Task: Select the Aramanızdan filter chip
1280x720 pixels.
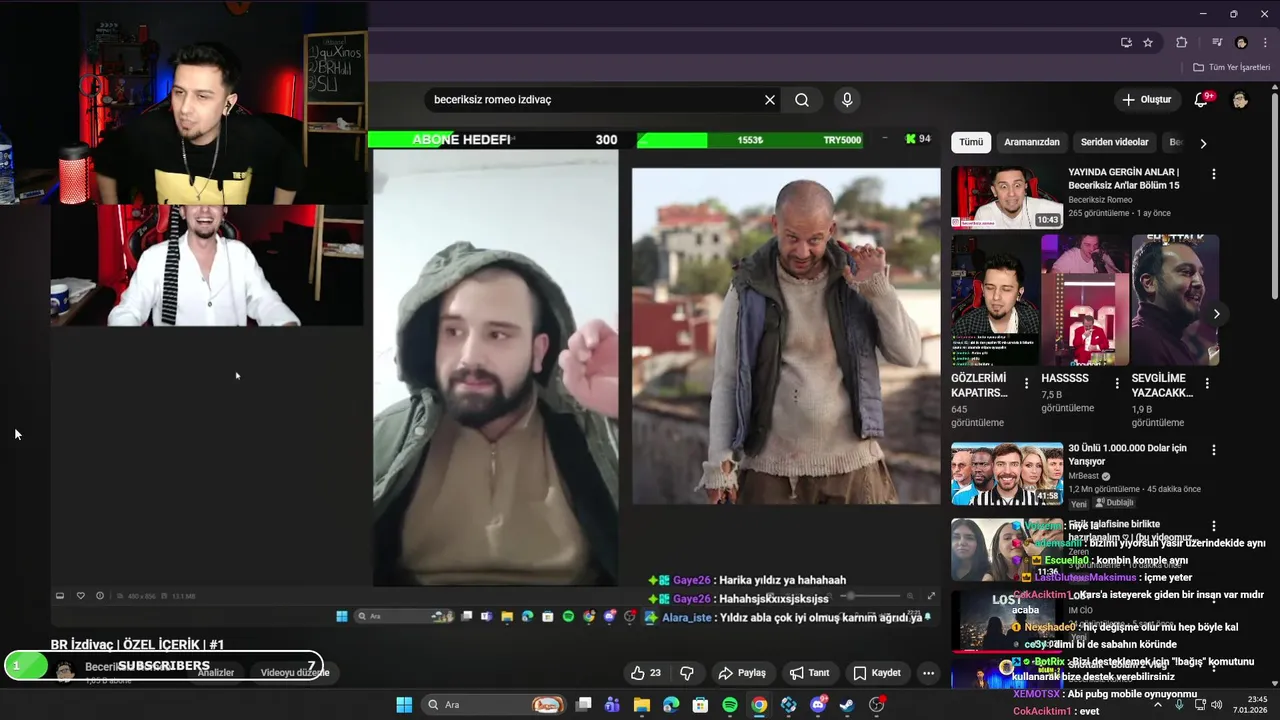Action: pyautogui.click(x=1031, y=142)
